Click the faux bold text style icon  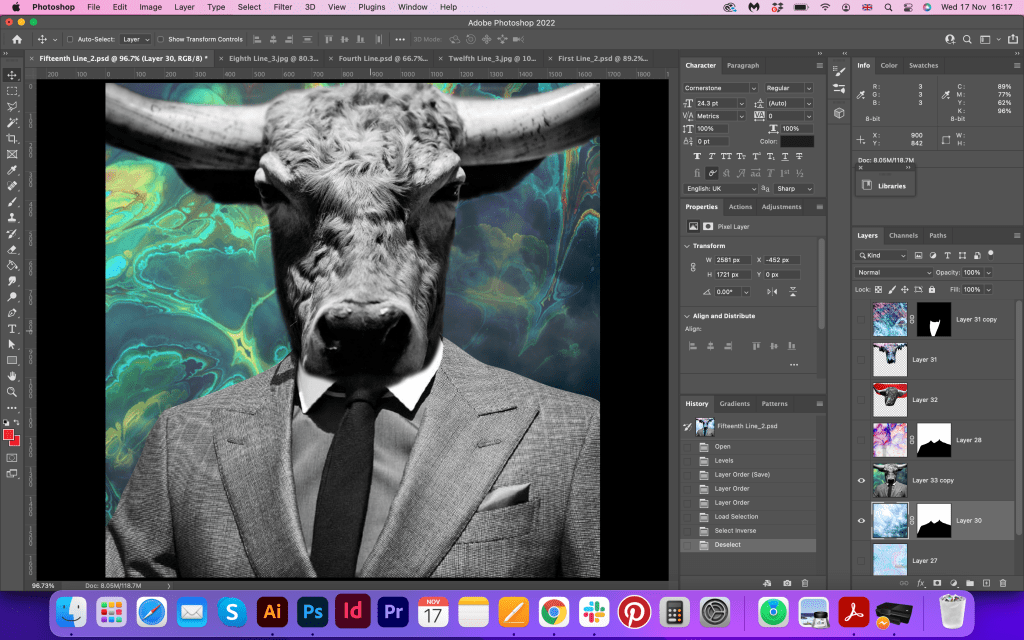(696, 157)
